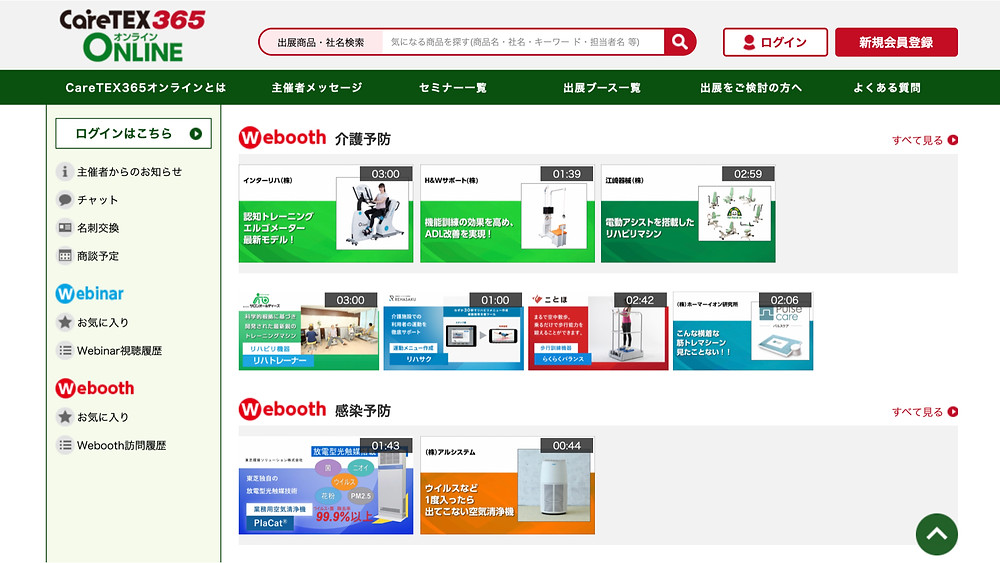Click the 介護予防 section title
Viewport: 1000px width, 563px height.
tap(362, 139)
